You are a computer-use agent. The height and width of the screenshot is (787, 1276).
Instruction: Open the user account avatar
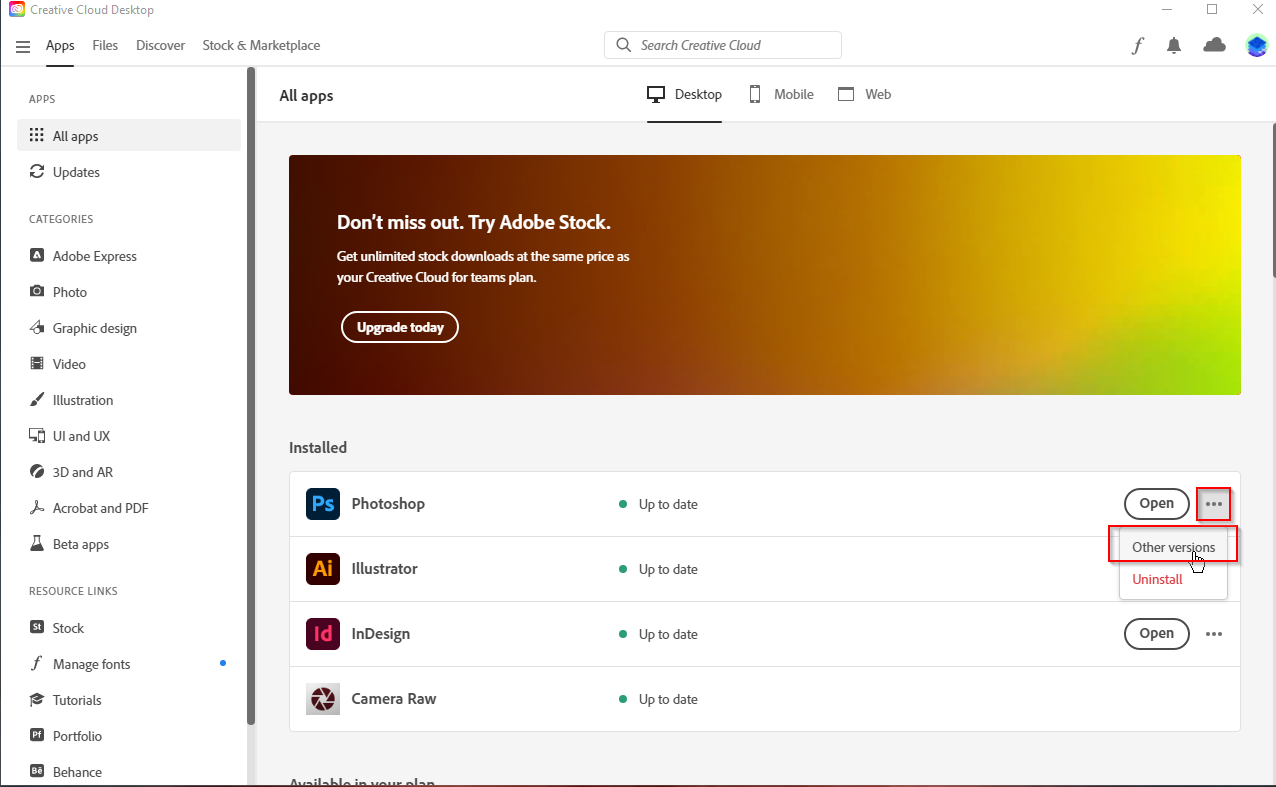pyautogui.click(x=1256, y=45)
